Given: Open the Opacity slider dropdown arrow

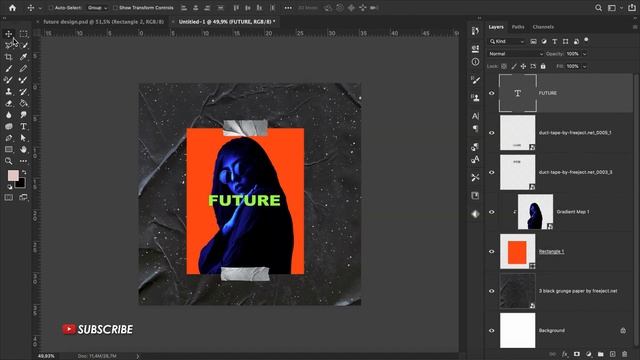Looking at the screenshot, I should tap(584, 54).
